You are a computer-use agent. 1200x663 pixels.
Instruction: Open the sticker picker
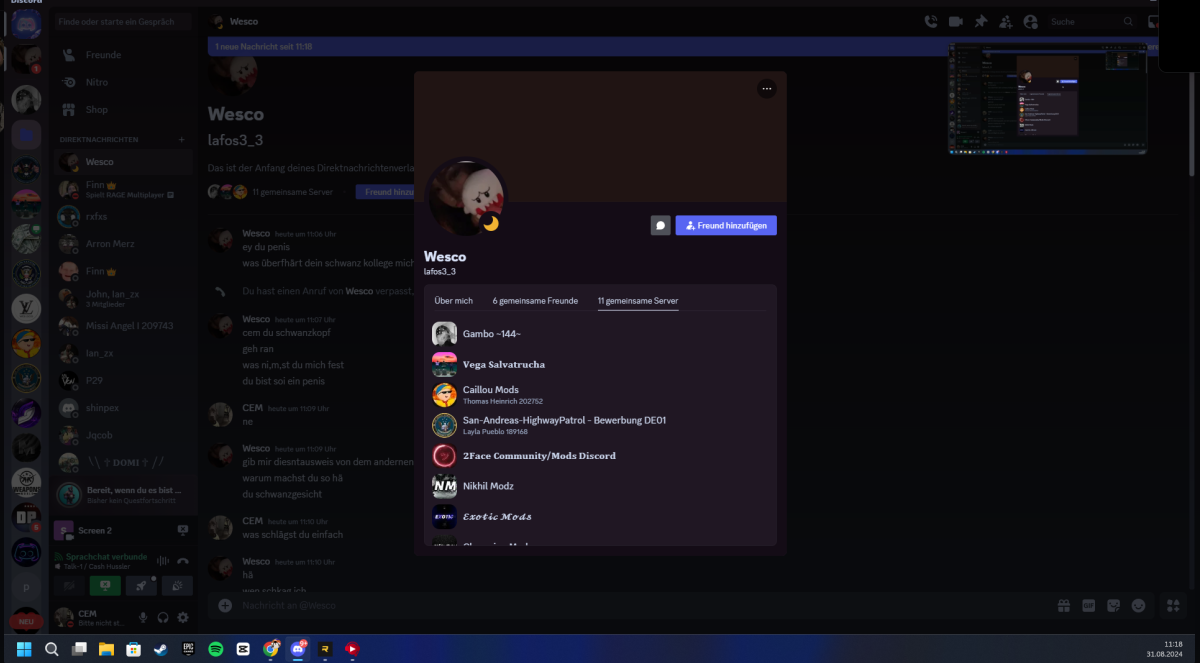coord(1114,605)
